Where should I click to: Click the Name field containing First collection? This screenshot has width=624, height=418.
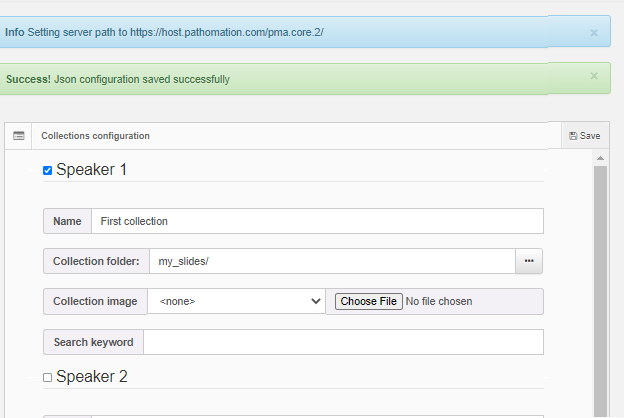316,221
